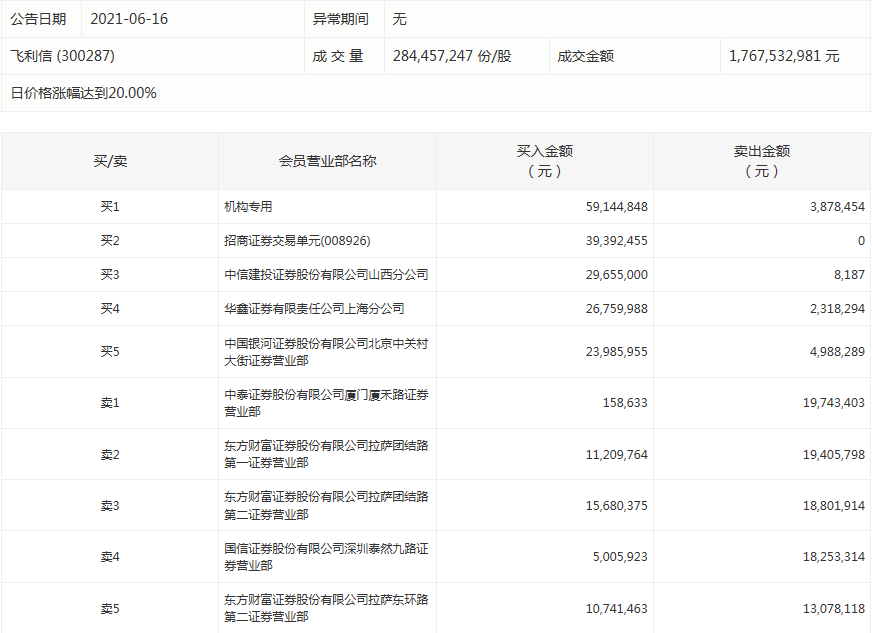Click 东方财富证券 拉萨团结路第二证券营业部 name
The height and width of the screenshot is (633, 873).
(x=326, y=506)
